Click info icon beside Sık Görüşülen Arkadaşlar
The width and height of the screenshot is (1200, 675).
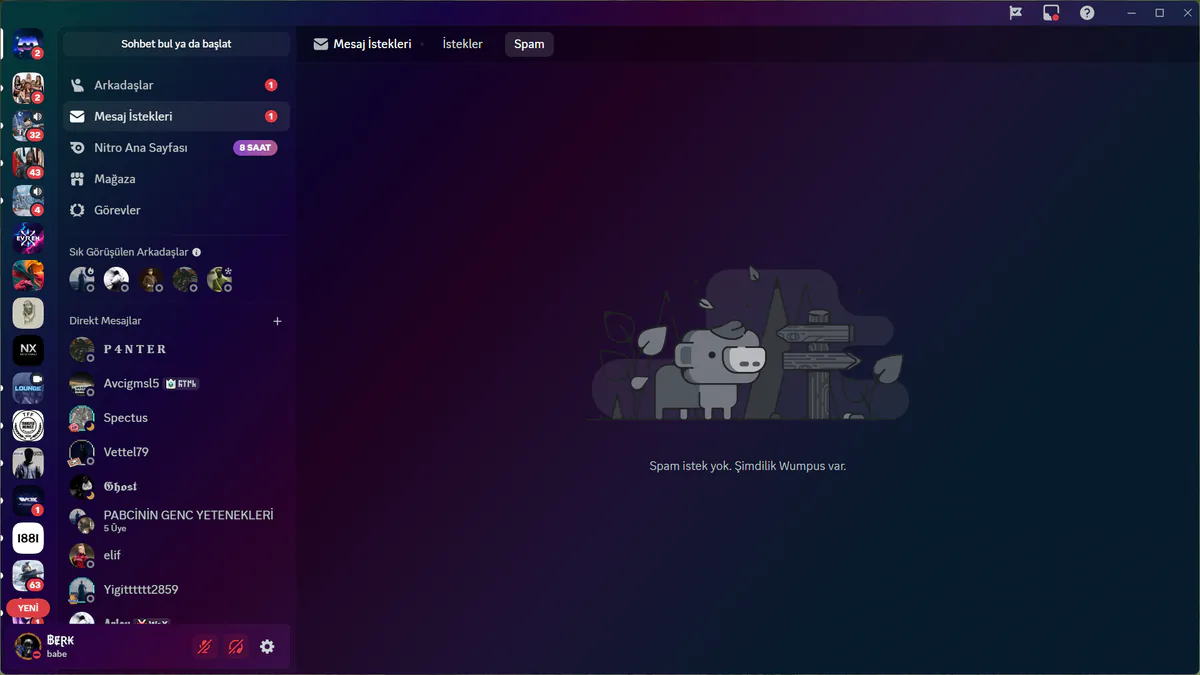point(197,252)
